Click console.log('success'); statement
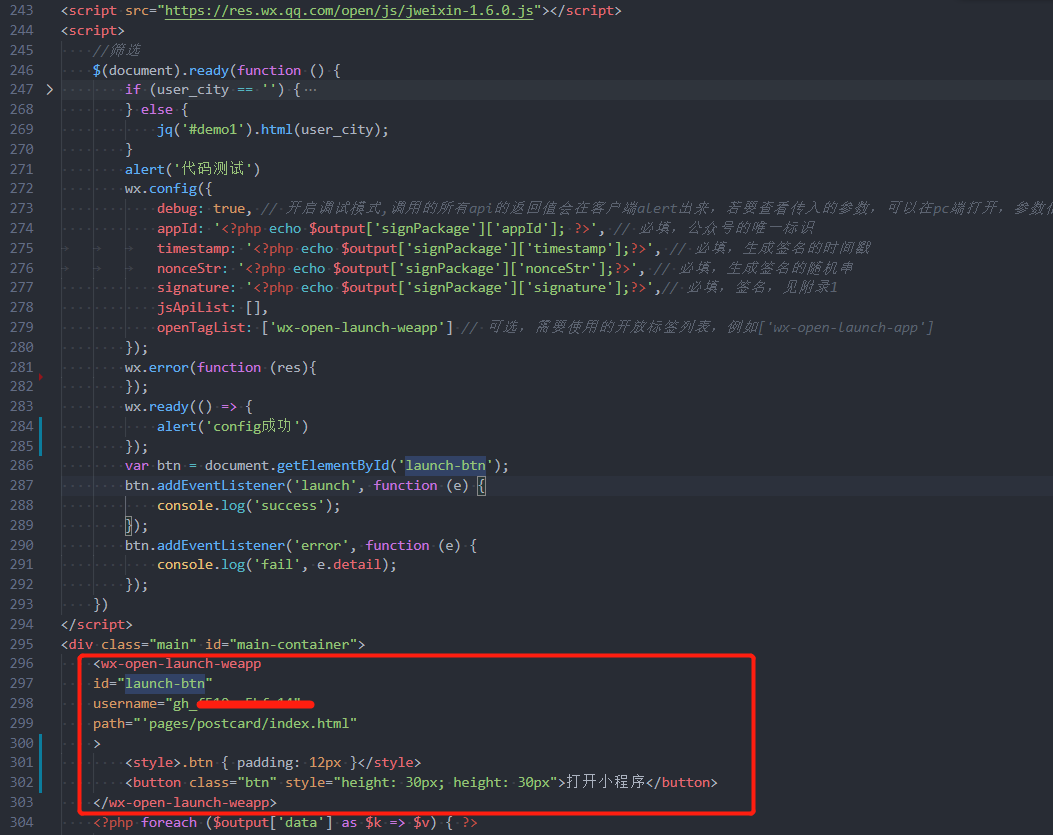 248,505
